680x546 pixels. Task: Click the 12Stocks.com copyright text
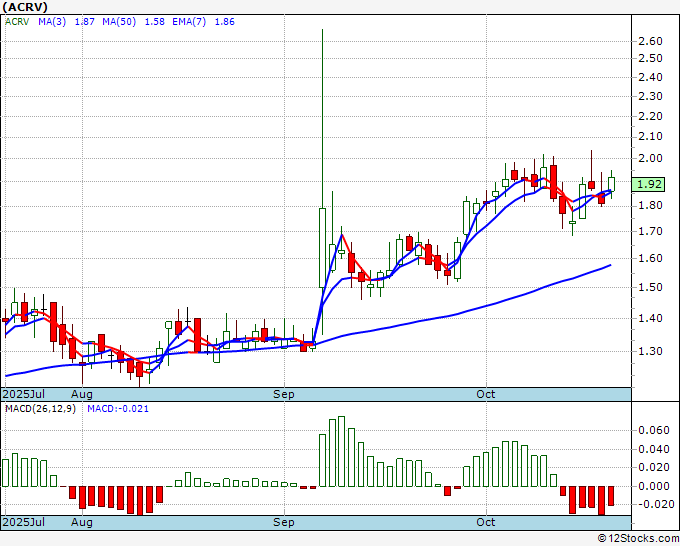[x=638, y=539]
